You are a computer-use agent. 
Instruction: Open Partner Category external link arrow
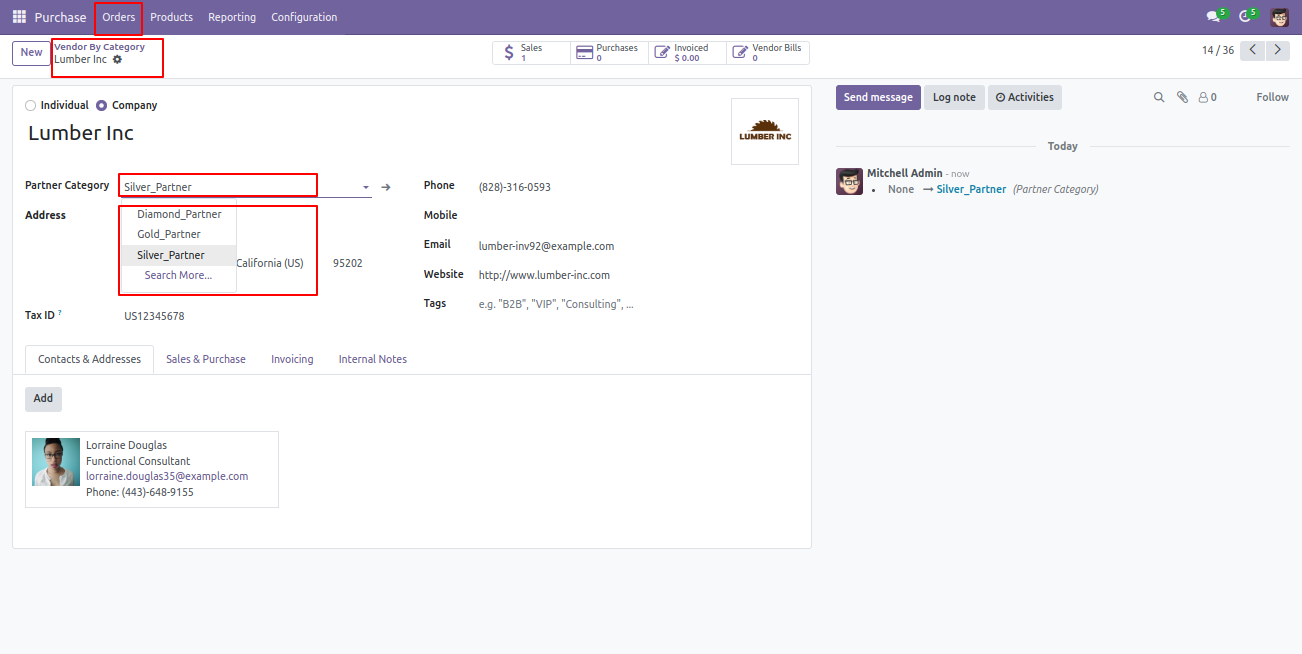click(x=386, y=187)
